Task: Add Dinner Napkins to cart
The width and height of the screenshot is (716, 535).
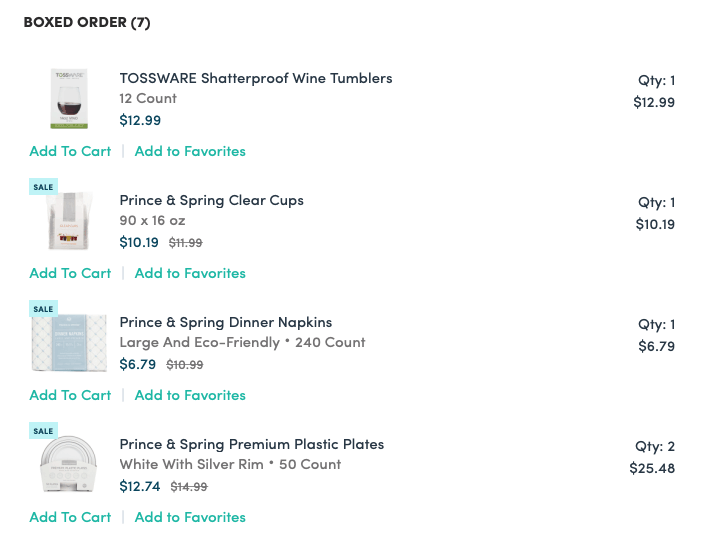Action: click(70, 395)
